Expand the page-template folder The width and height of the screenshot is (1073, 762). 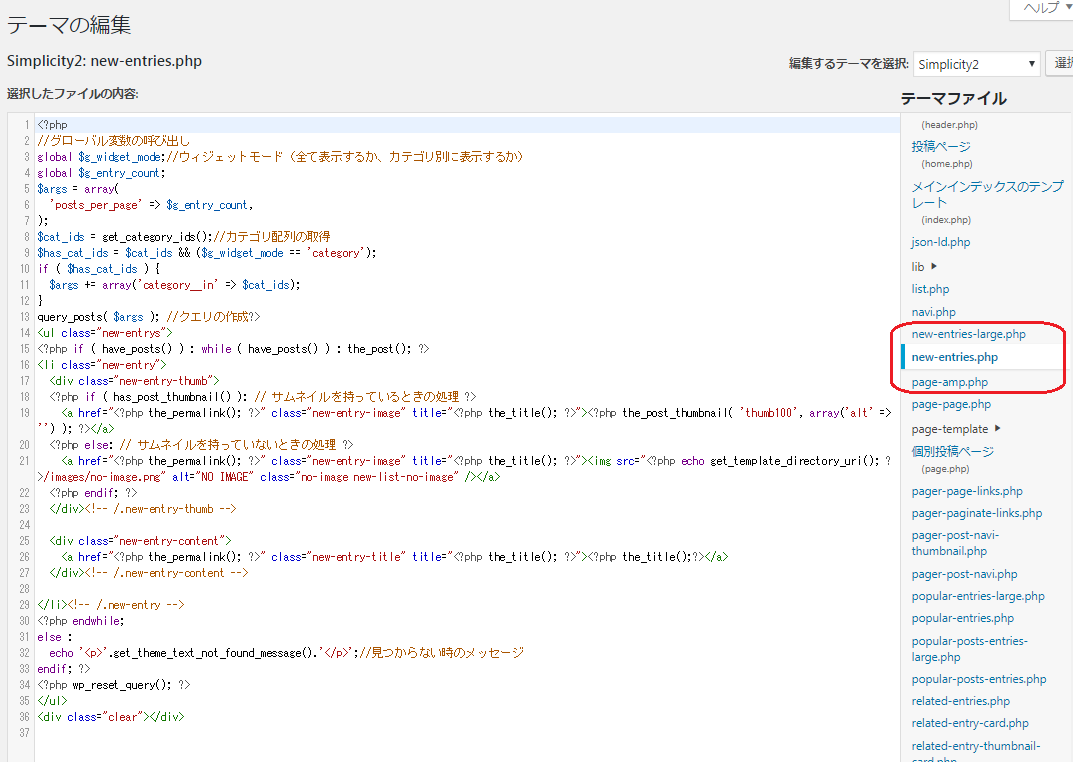(x=956, y=429)
